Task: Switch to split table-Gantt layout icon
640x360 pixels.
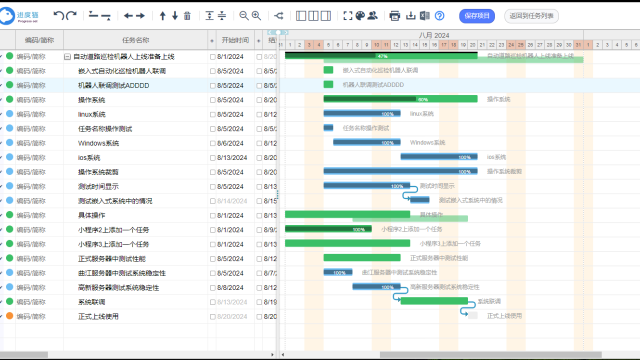Action: [313, 16]
